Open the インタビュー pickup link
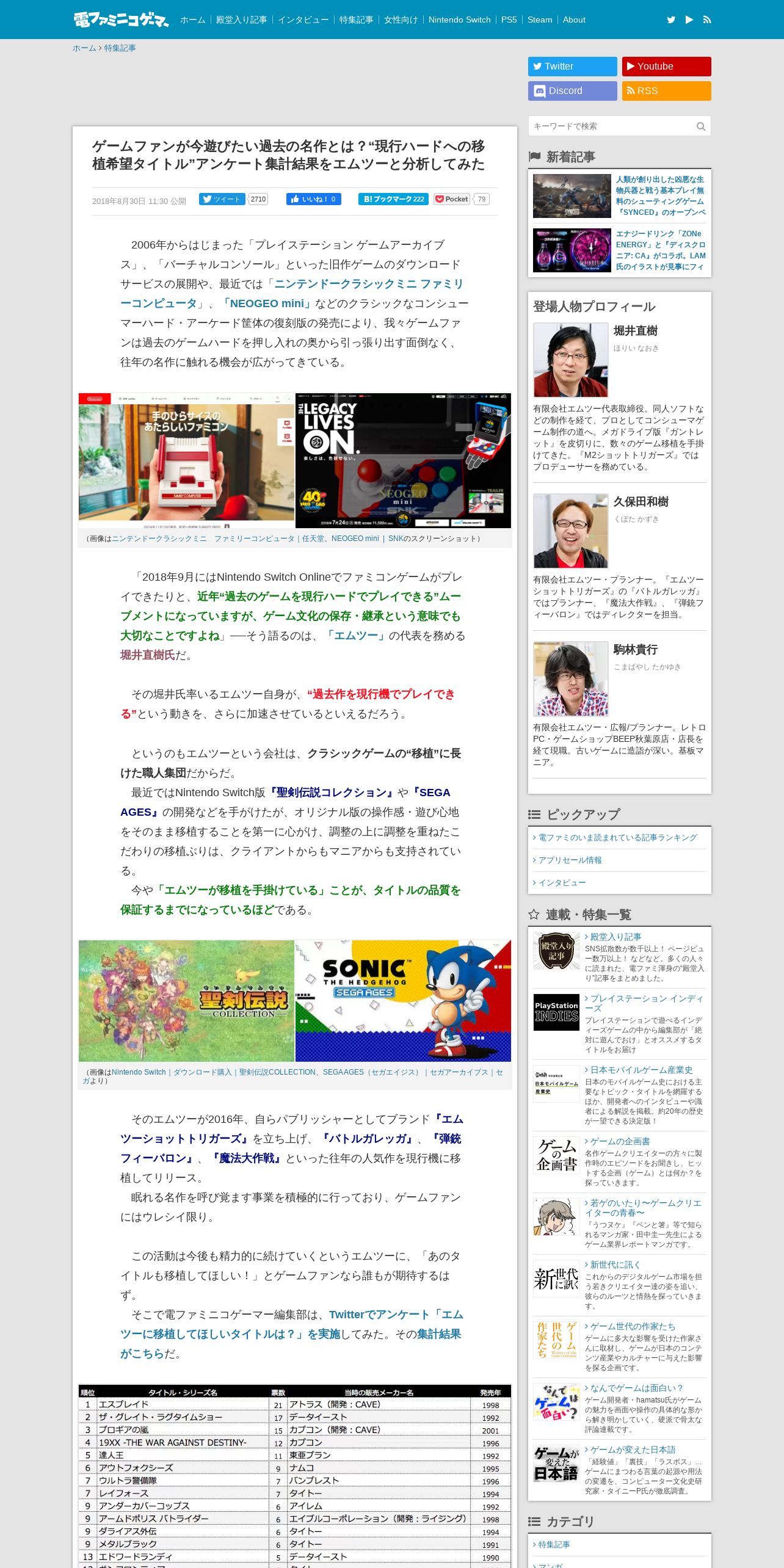Viewport: 784px width, 1568px height. pos(562,883)
